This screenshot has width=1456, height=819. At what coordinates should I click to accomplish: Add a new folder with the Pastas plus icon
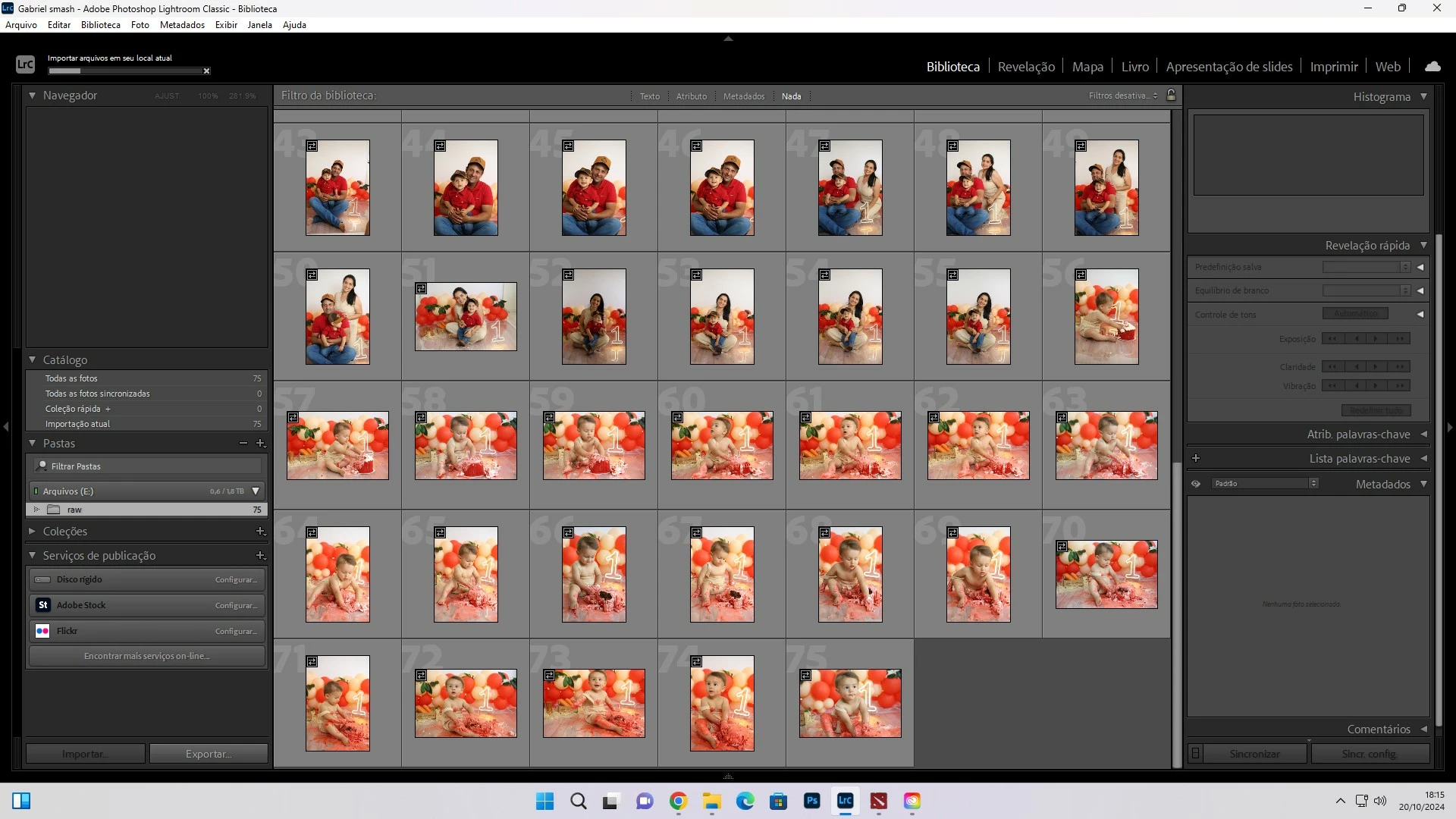260,444
